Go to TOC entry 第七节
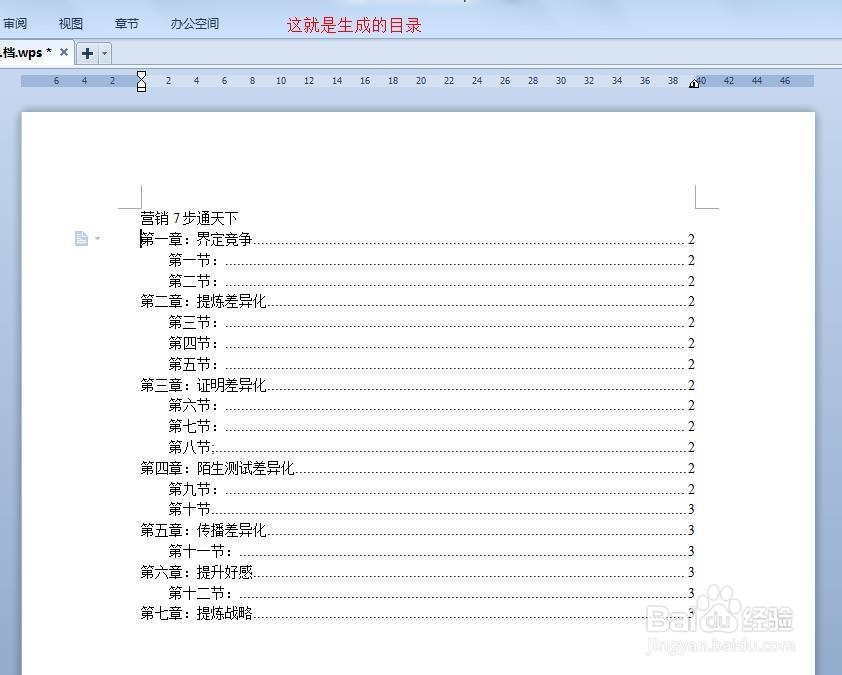This screenshot has height=675, width=842. click(x=431, y=426)
